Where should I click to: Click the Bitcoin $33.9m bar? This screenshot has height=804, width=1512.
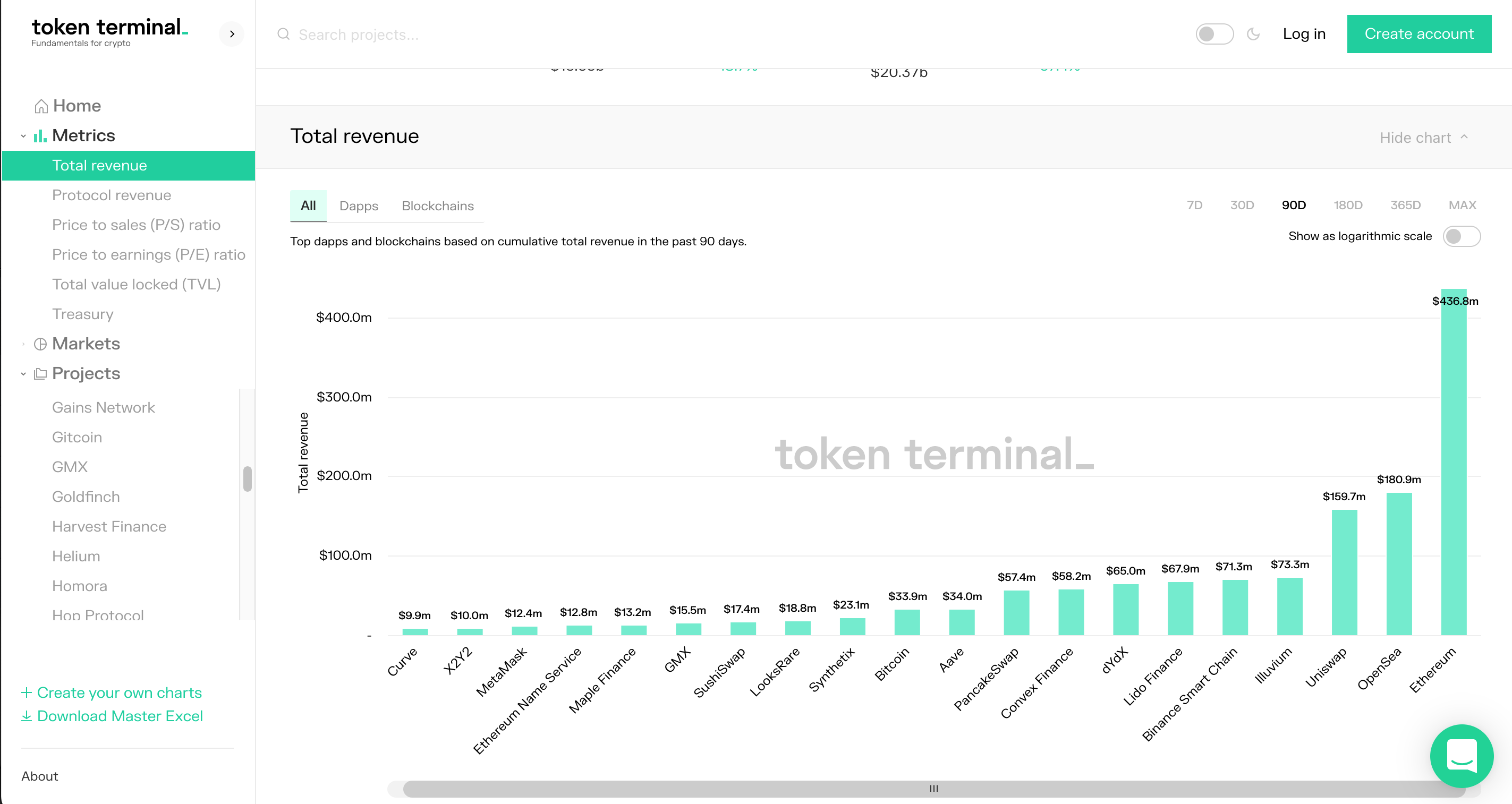click(x=907, y=622)
